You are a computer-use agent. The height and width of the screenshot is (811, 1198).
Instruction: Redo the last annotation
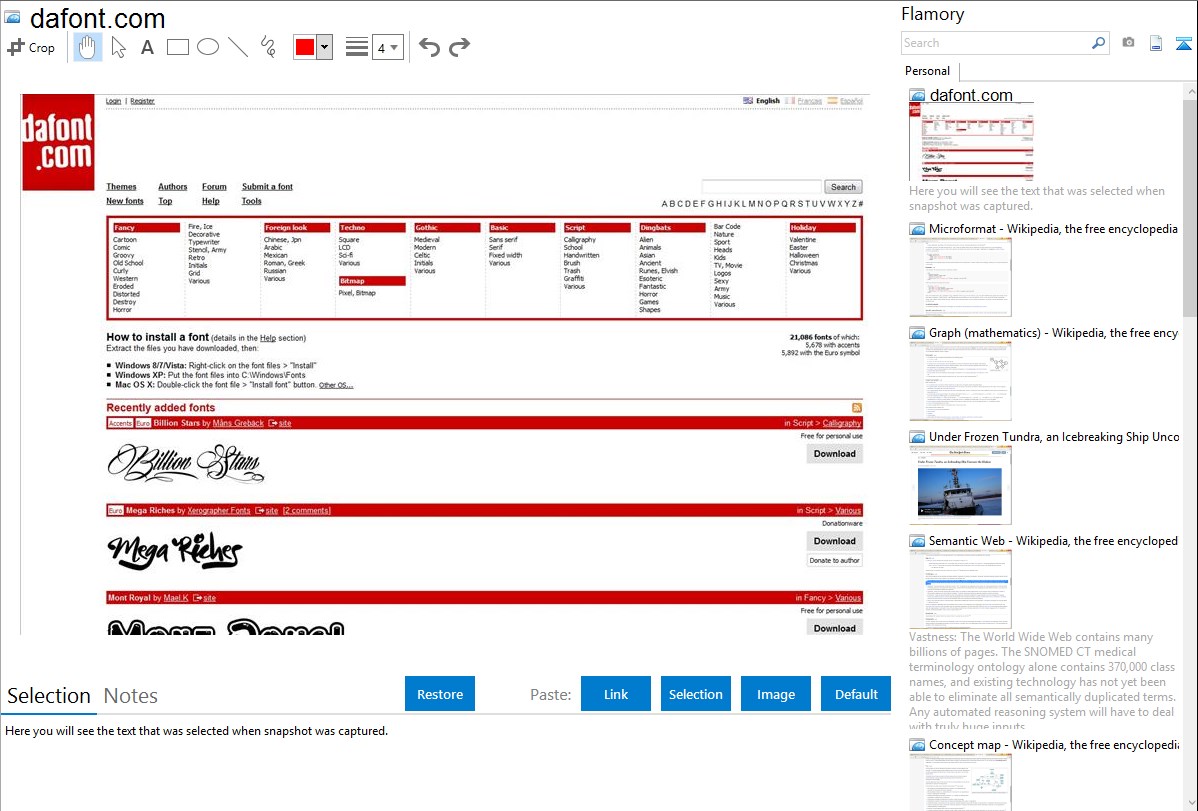click(x=459, y=47)
